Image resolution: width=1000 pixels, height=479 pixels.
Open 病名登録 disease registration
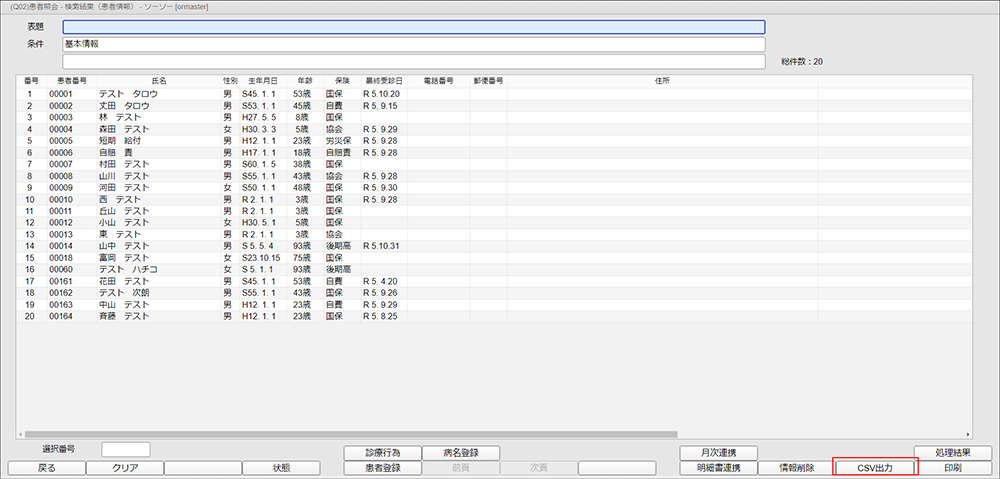(x=461, y=452)
